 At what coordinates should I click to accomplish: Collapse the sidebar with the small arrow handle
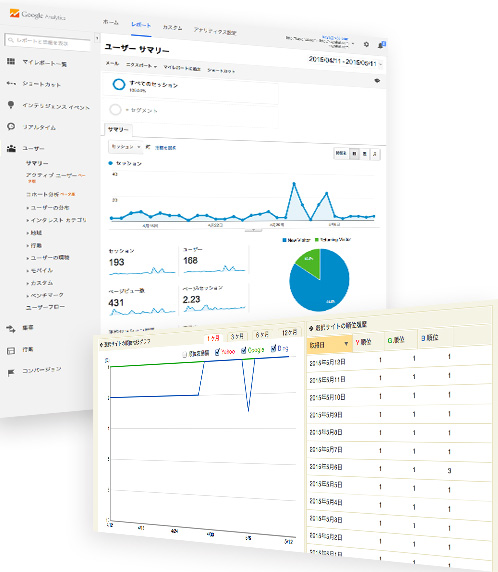tap(97, 38)
